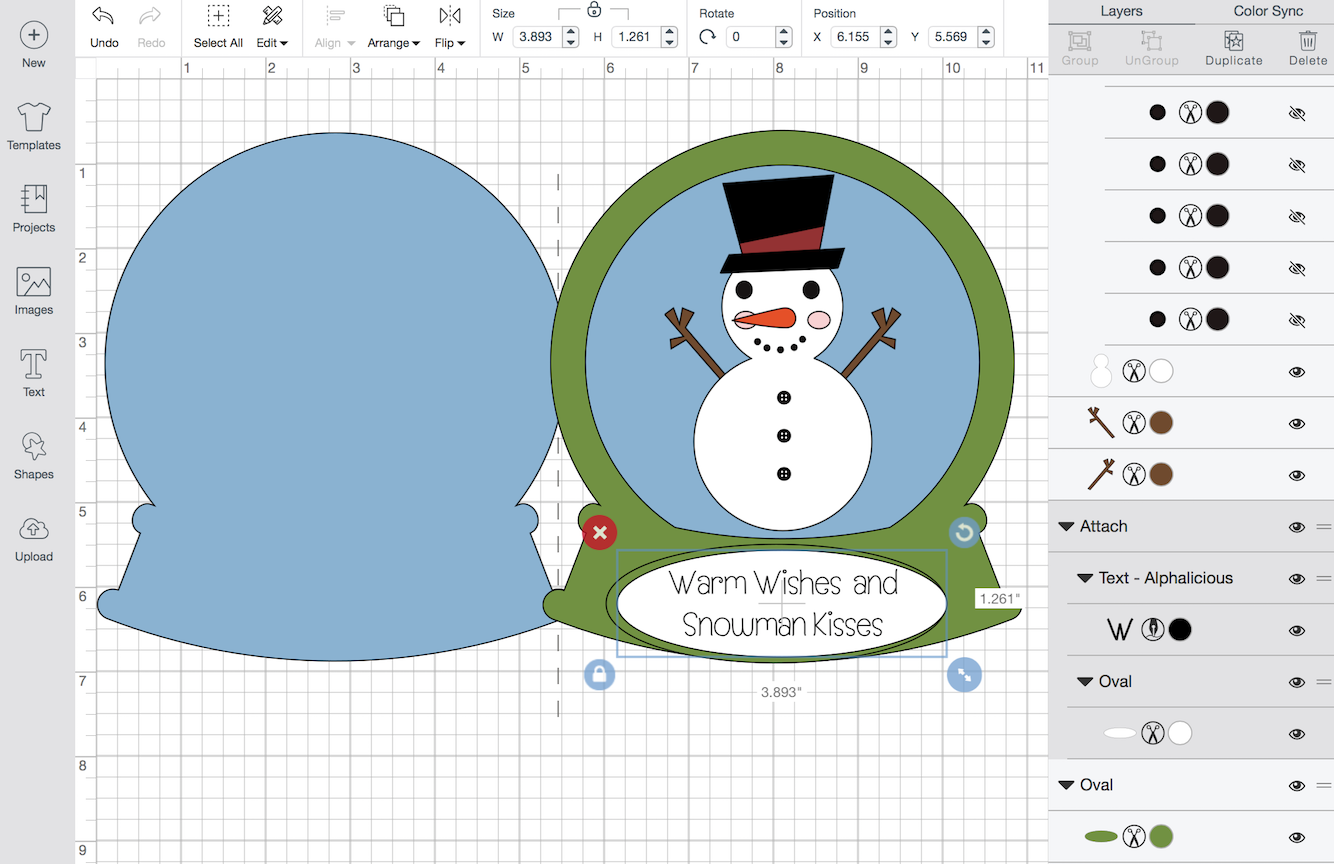Add text with the Text tool
The width and height of the screenshot is (1334, 864).
tap(34, 373)
